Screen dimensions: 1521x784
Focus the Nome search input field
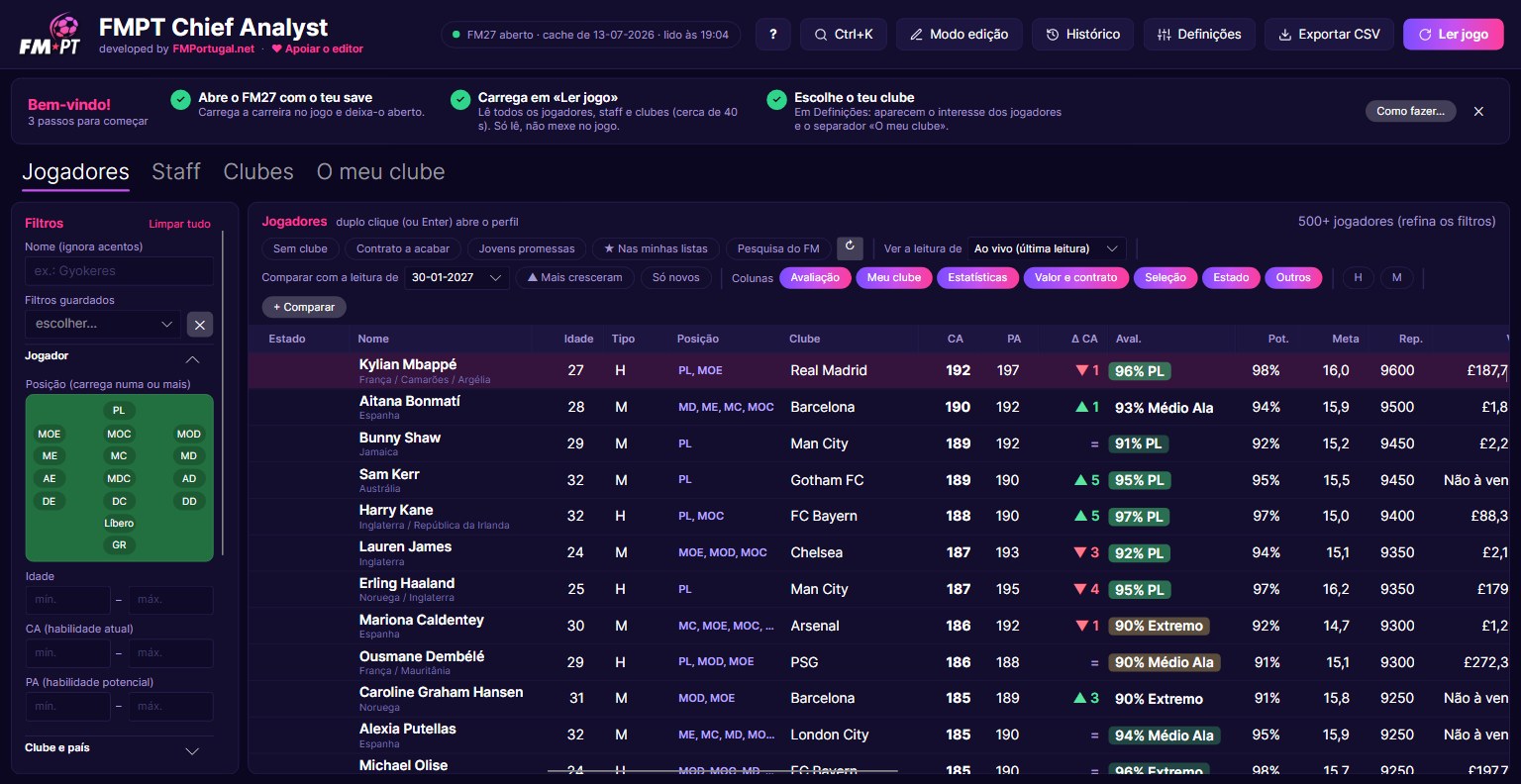point(119,271)
